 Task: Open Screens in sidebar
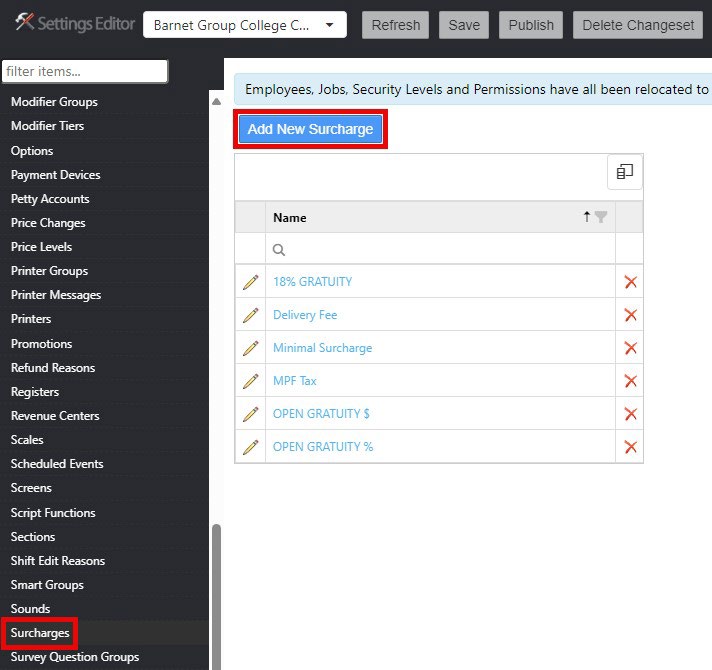pyautogui.click(x=31, y=488)
